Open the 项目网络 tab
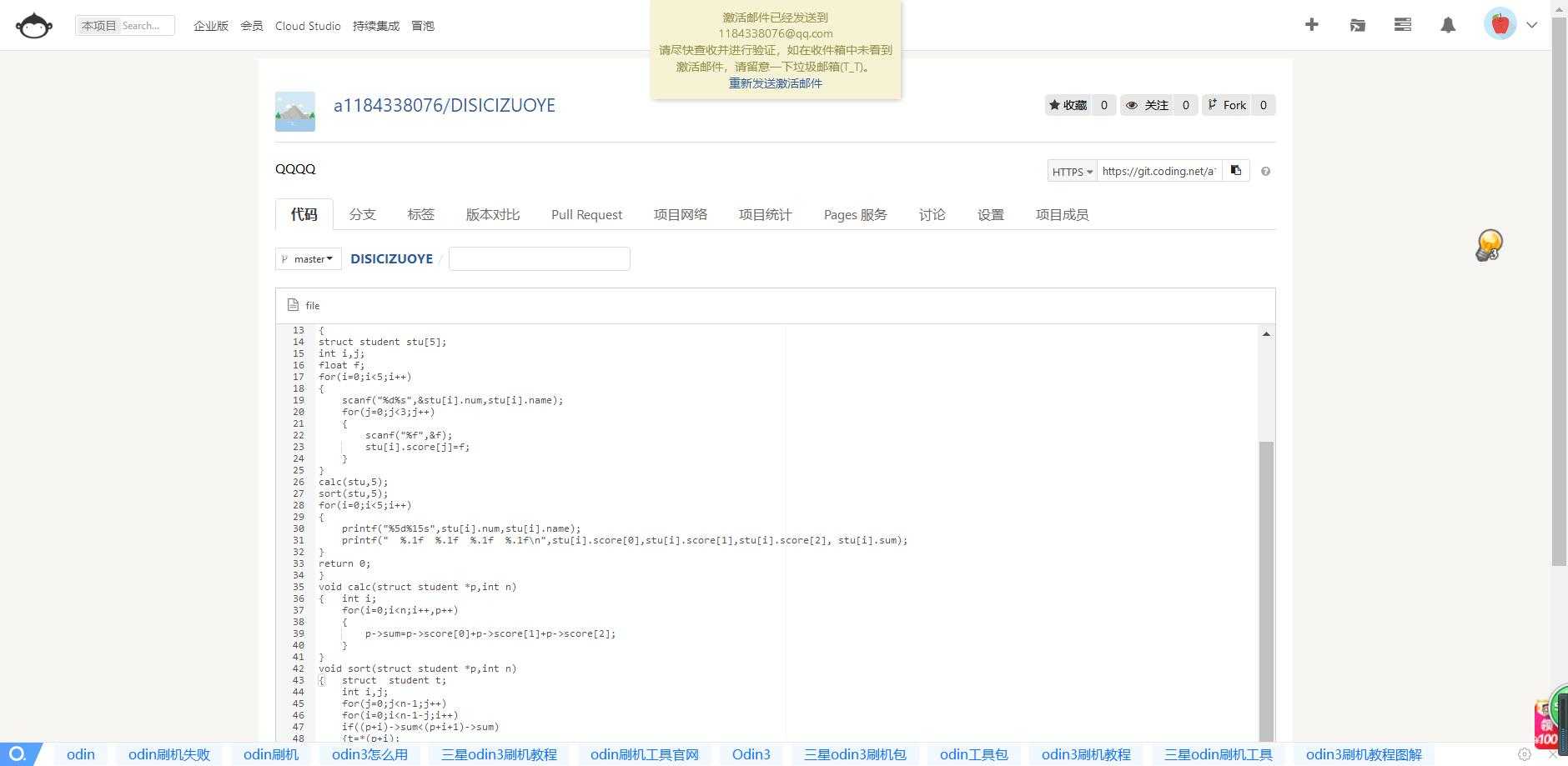 pyautogui.click(x=681, y=214)
